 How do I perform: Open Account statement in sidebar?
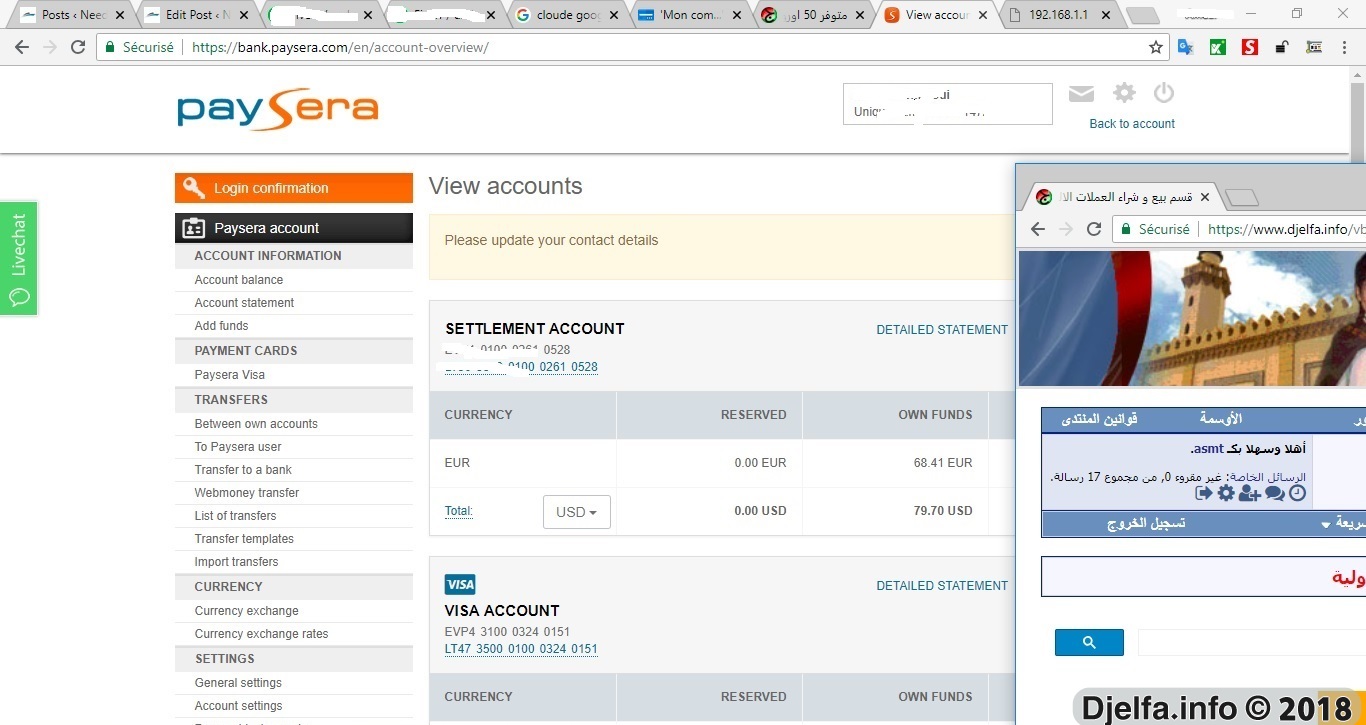coord(244,303)
